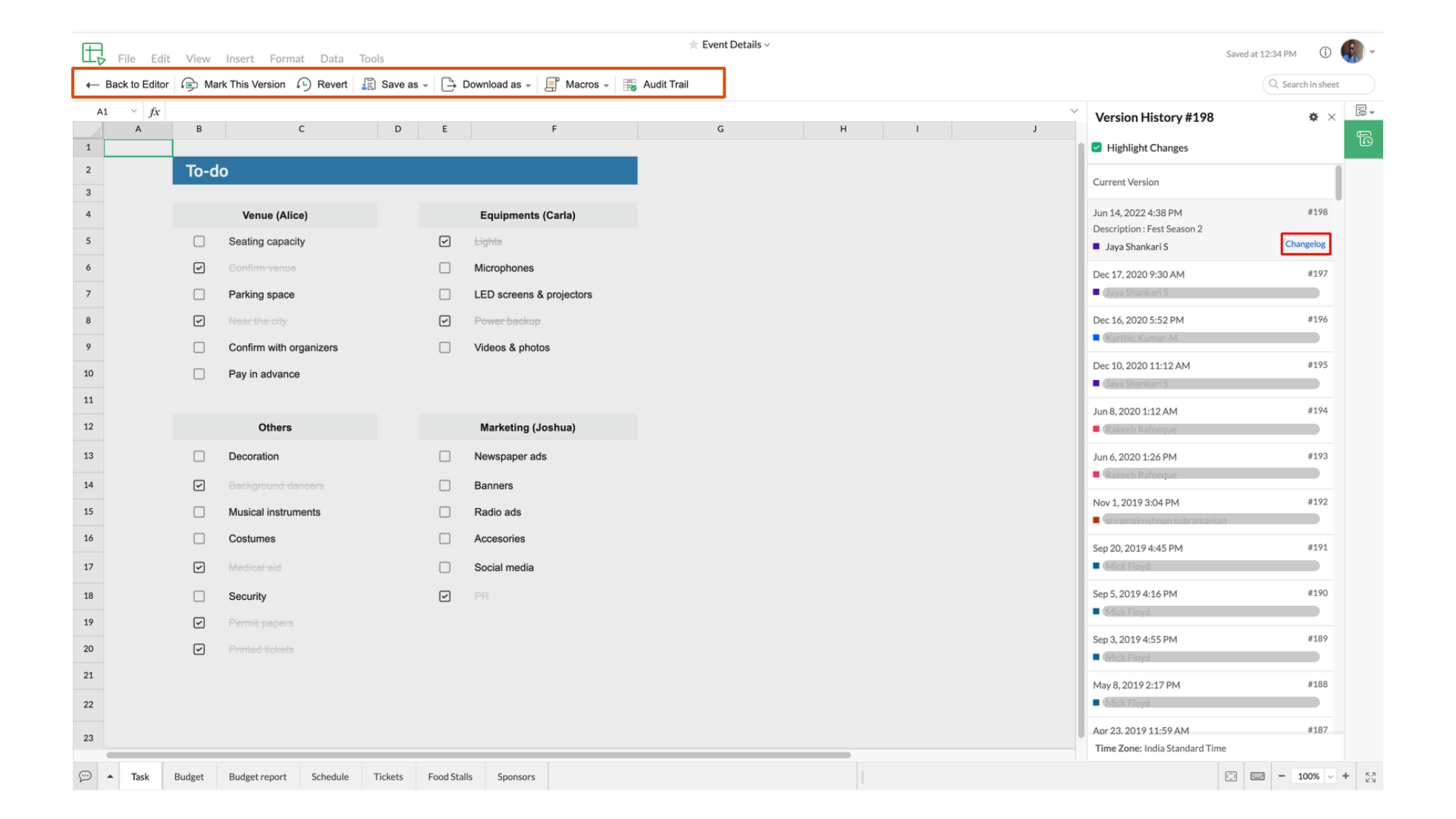Check the Microphones checkbox
Image resolution: width=1456 pixels, height=819 pixels.
pyautogui.click(x=444, y=268)
